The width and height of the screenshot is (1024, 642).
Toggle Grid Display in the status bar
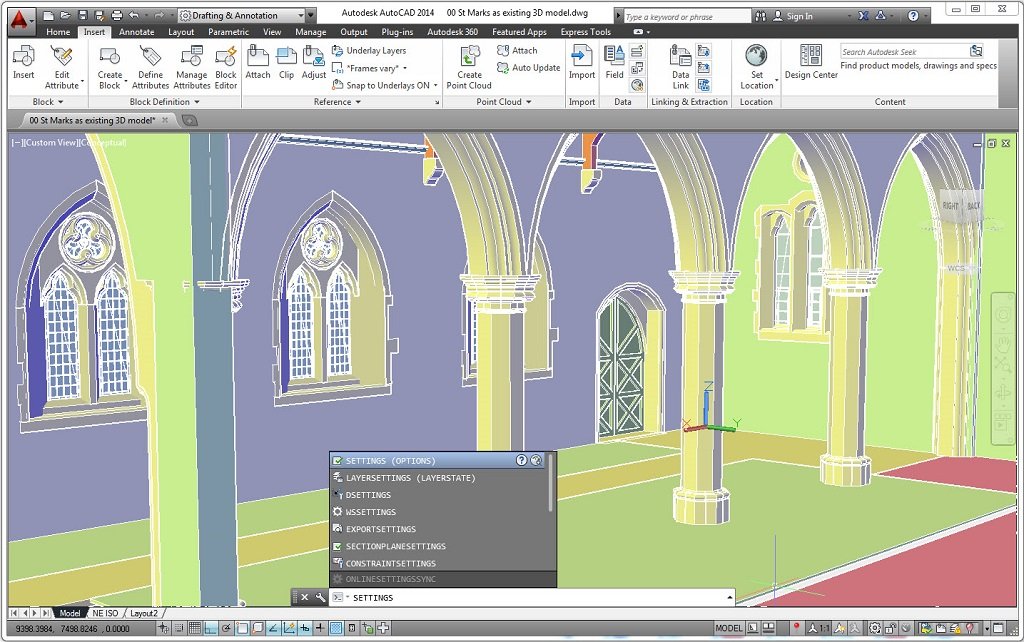(x=195, y=629)
